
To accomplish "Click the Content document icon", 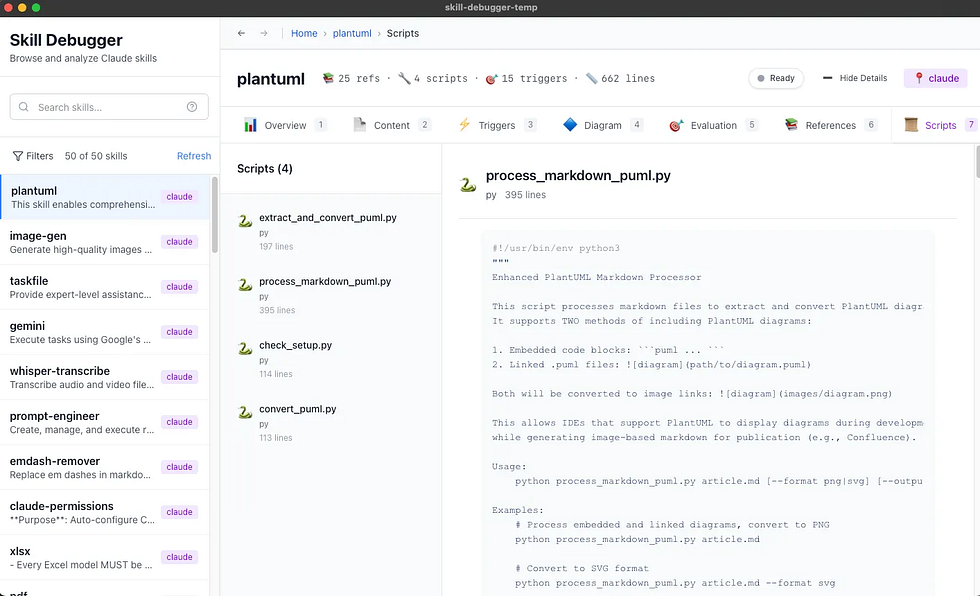I will [359, 125].
